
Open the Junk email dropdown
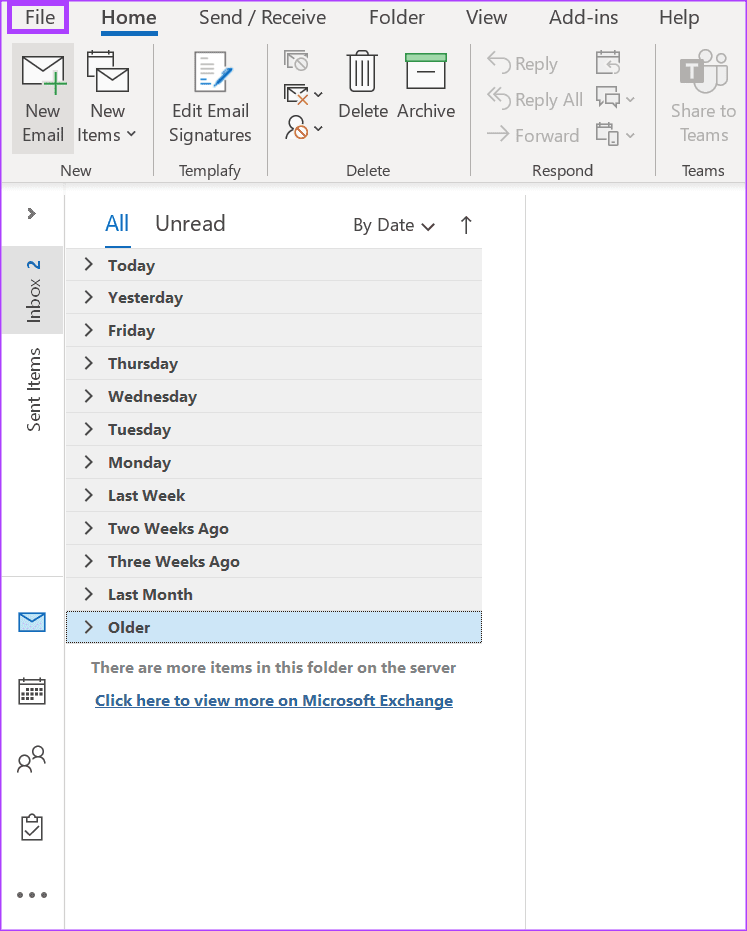coord(303,128)
